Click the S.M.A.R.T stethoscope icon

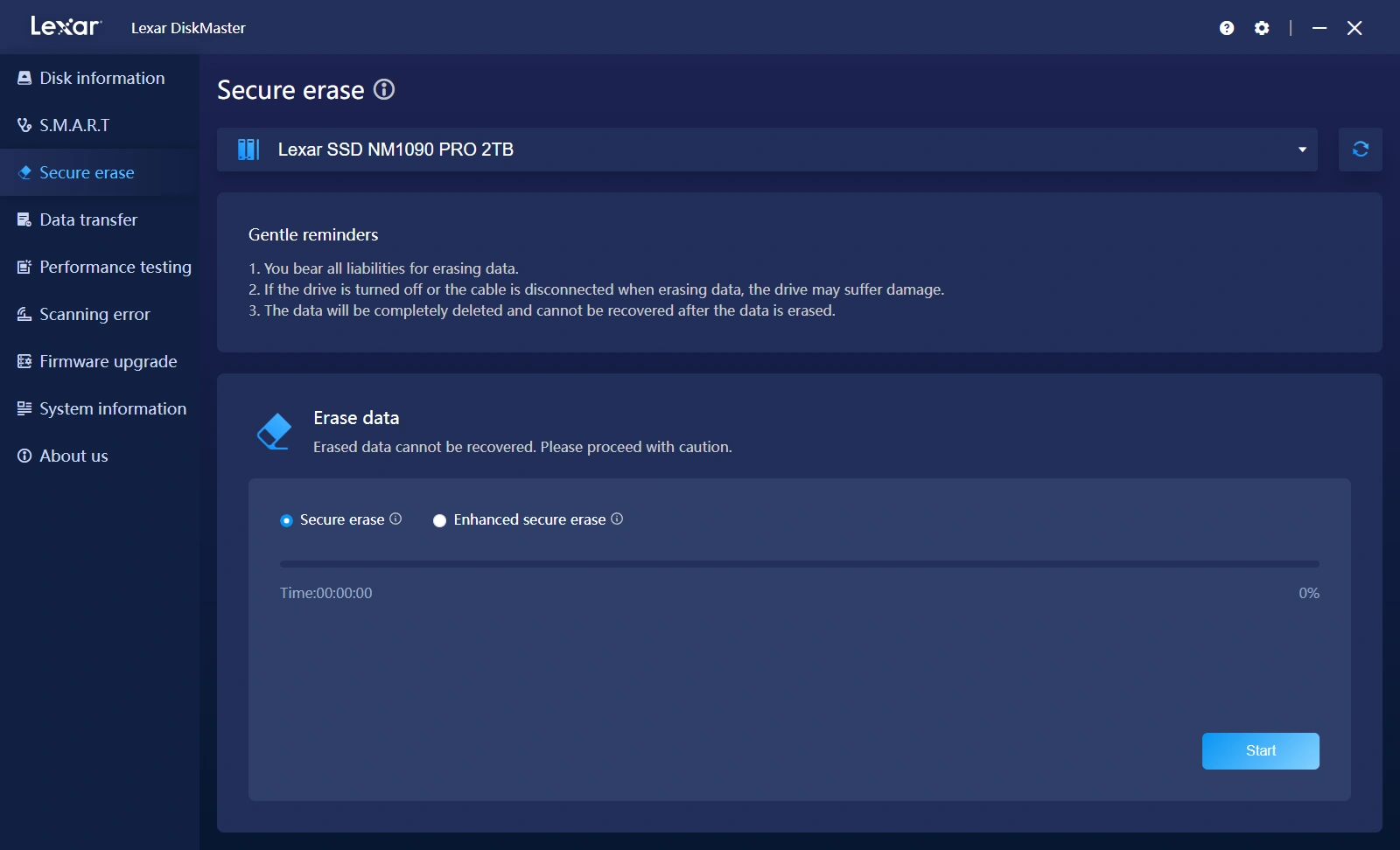pyautogui.click(x=24, y=125)
